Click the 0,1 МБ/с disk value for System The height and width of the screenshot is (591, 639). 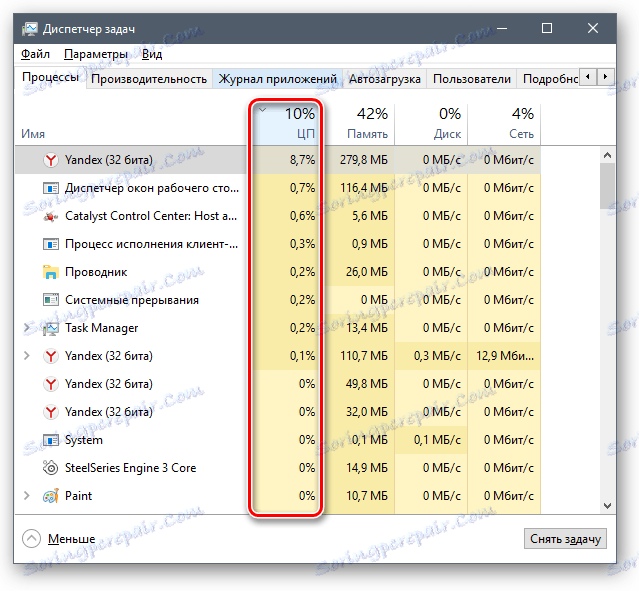click(437, 440)
